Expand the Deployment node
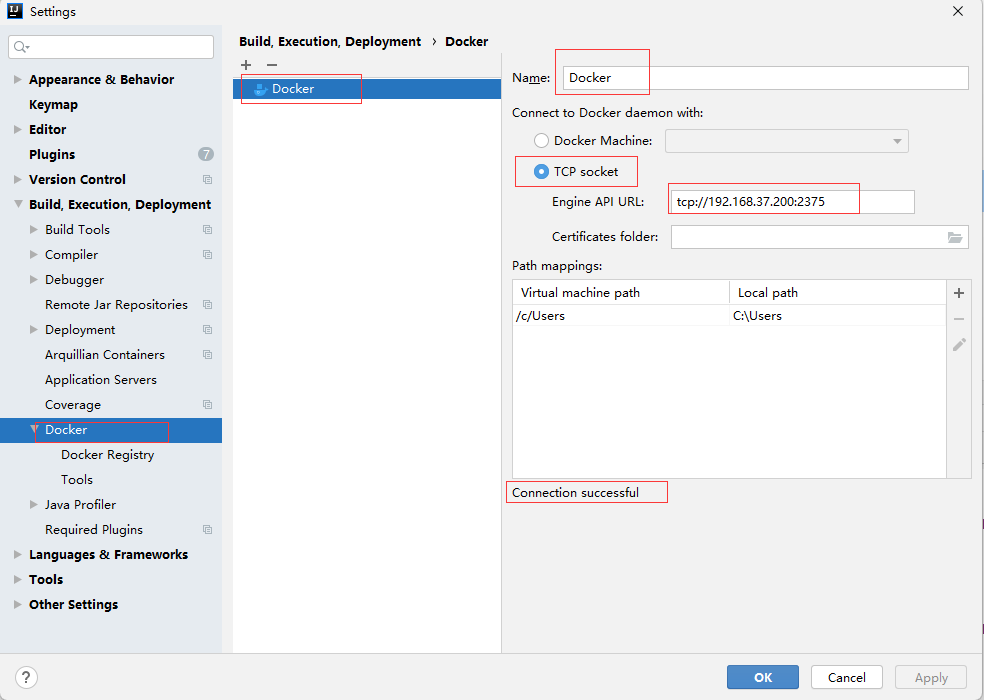Viewport: 984px width, 700px height. coord(34,330)
